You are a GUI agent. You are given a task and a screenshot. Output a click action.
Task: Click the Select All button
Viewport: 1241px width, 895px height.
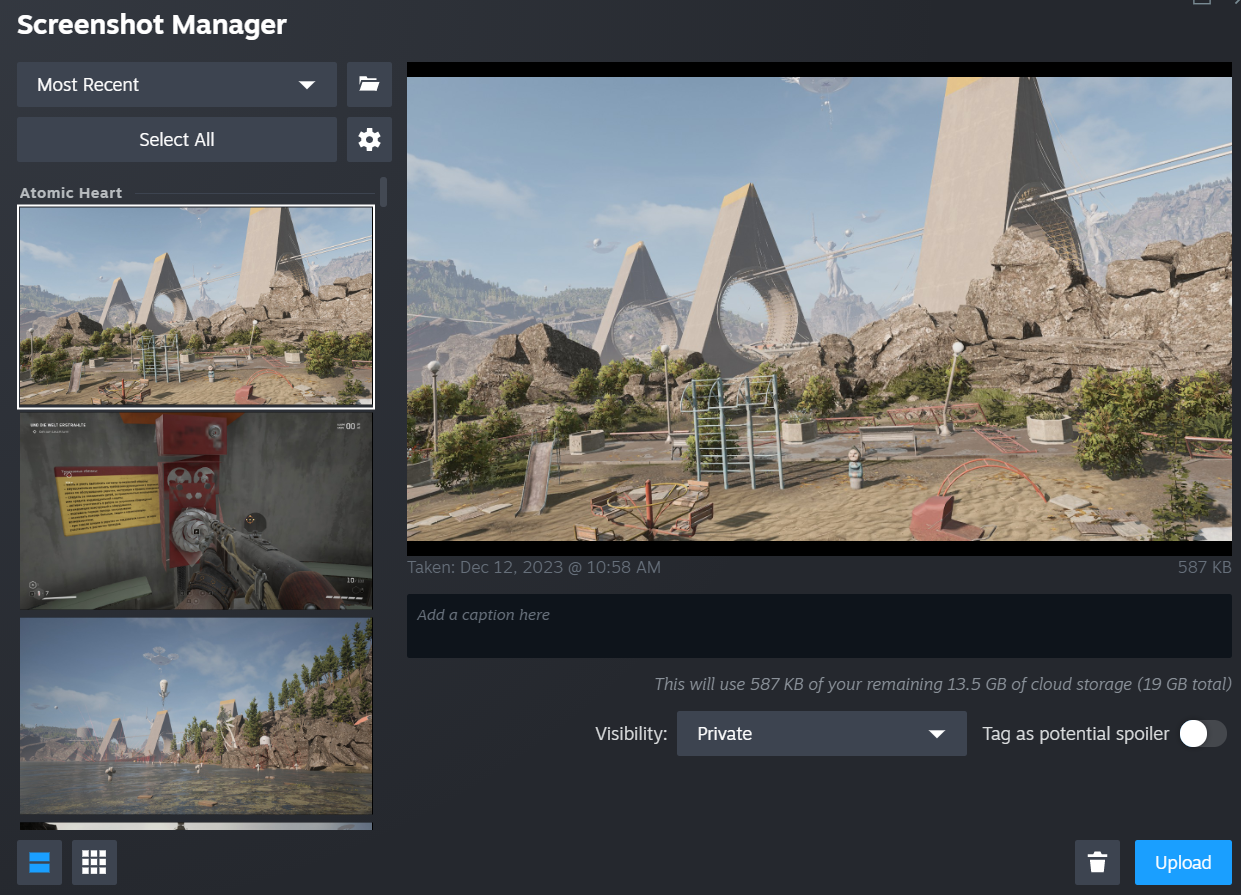pos(177,139)
